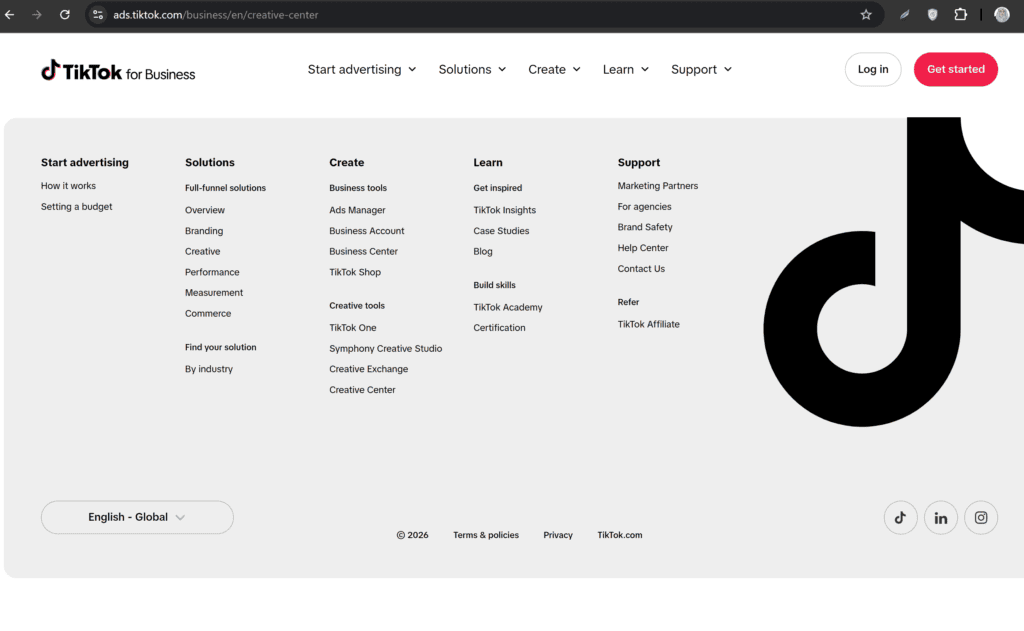The height and width of the screenshot is (631, 1024).
Task: View site information icon in address bar
Action: (x=98, y=14)
